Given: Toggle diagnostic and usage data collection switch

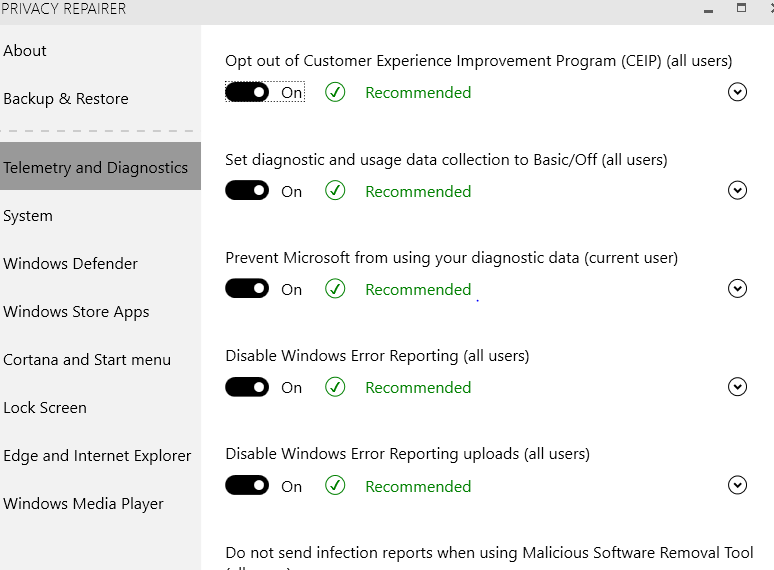Looking at the screenshot, I should pyautogui.click(x=247, y=190).
